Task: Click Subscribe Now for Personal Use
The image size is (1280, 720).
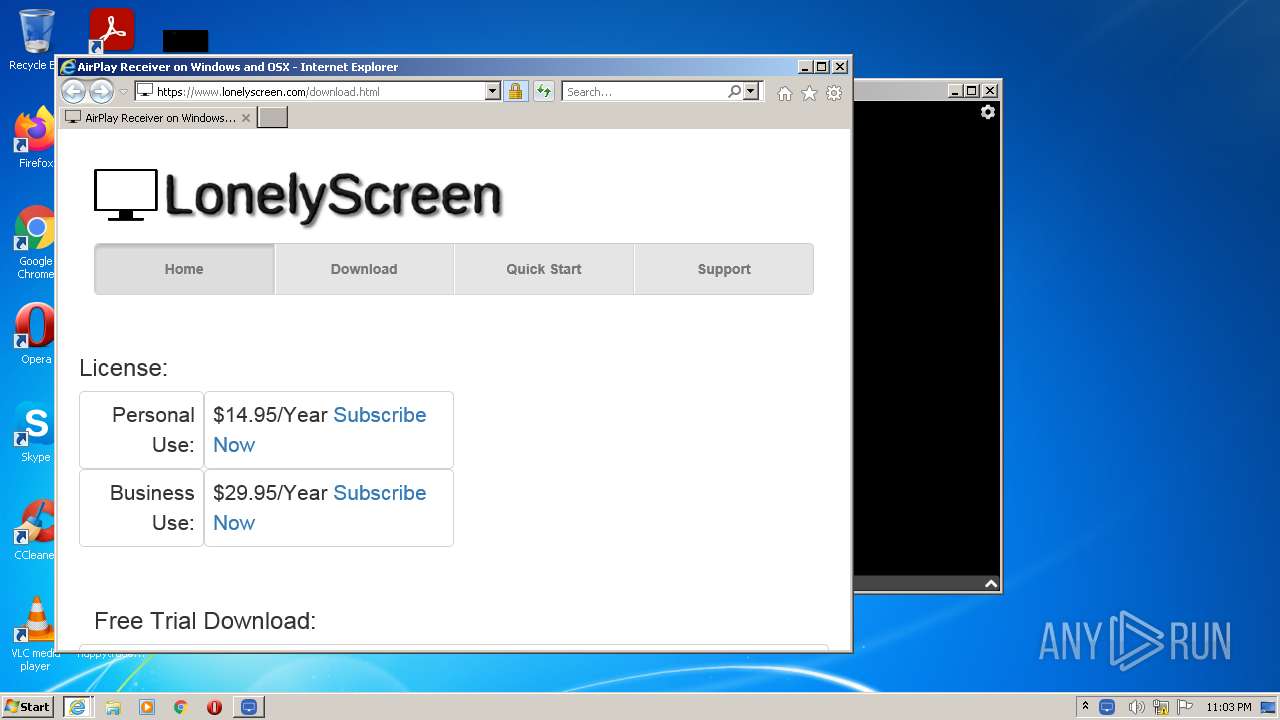Action: [379, 415]
